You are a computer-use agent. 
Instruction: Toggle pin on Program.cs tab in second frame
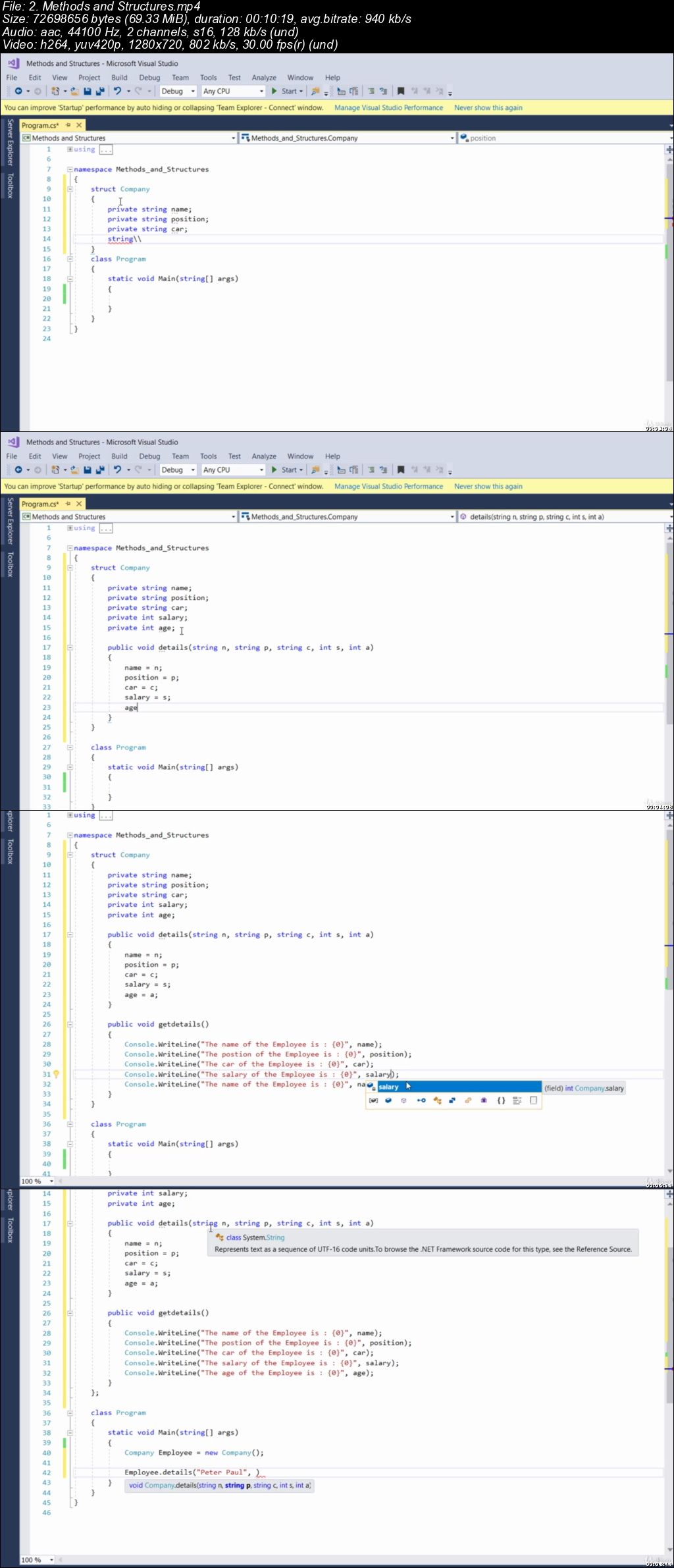point(68,504)
